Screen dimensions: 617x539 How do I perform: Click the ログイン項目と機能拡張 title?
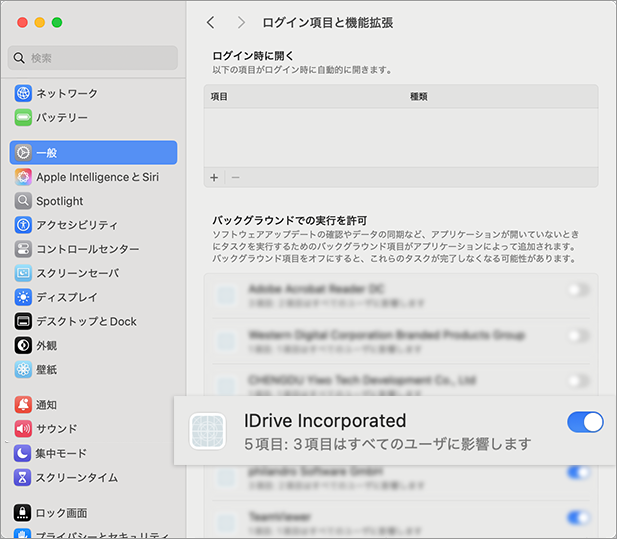[x=327, y=23]
